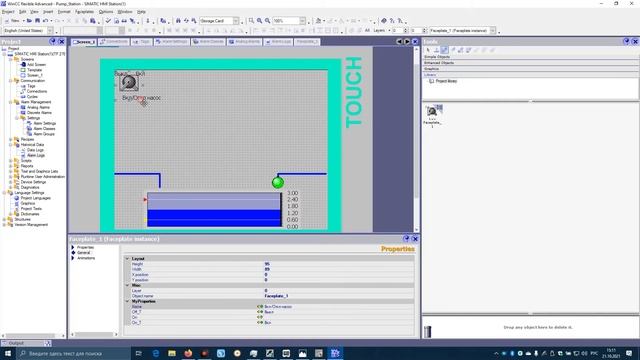Select Analog Alarms in project tree

click(x=38, y=107)
